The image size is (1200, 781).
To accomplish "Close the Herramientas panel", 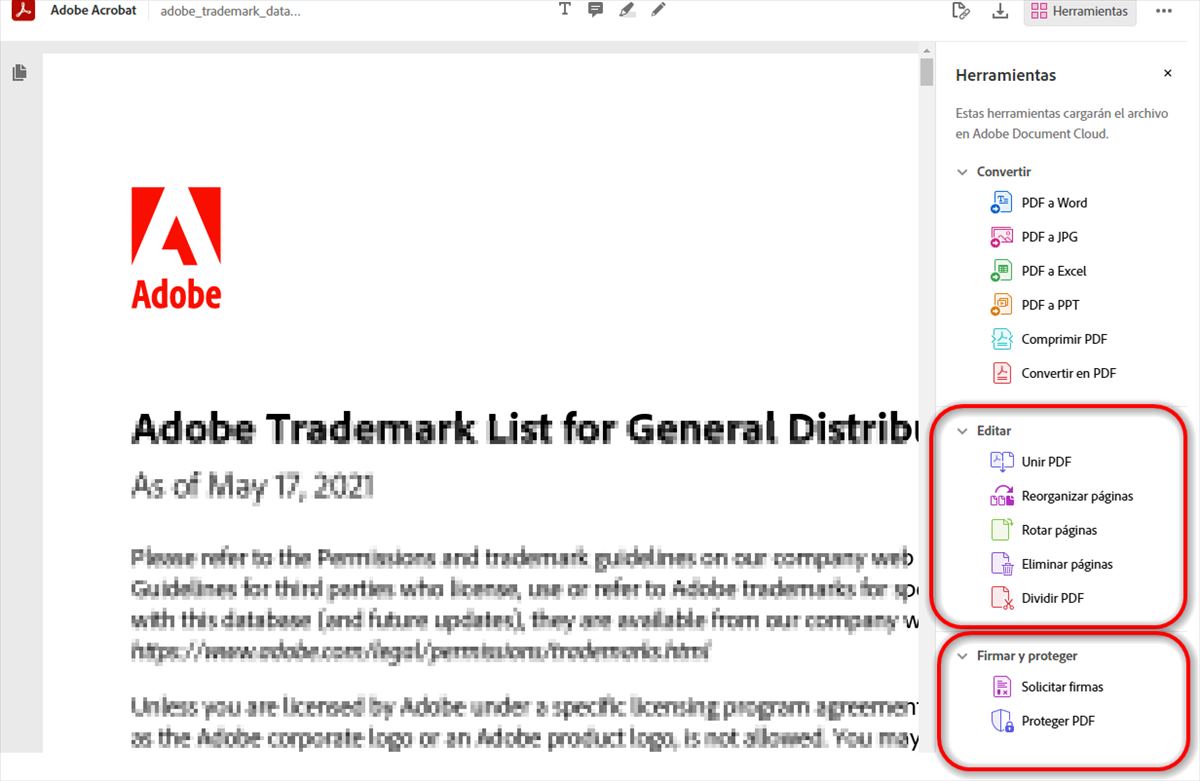I will (1167, 74).
